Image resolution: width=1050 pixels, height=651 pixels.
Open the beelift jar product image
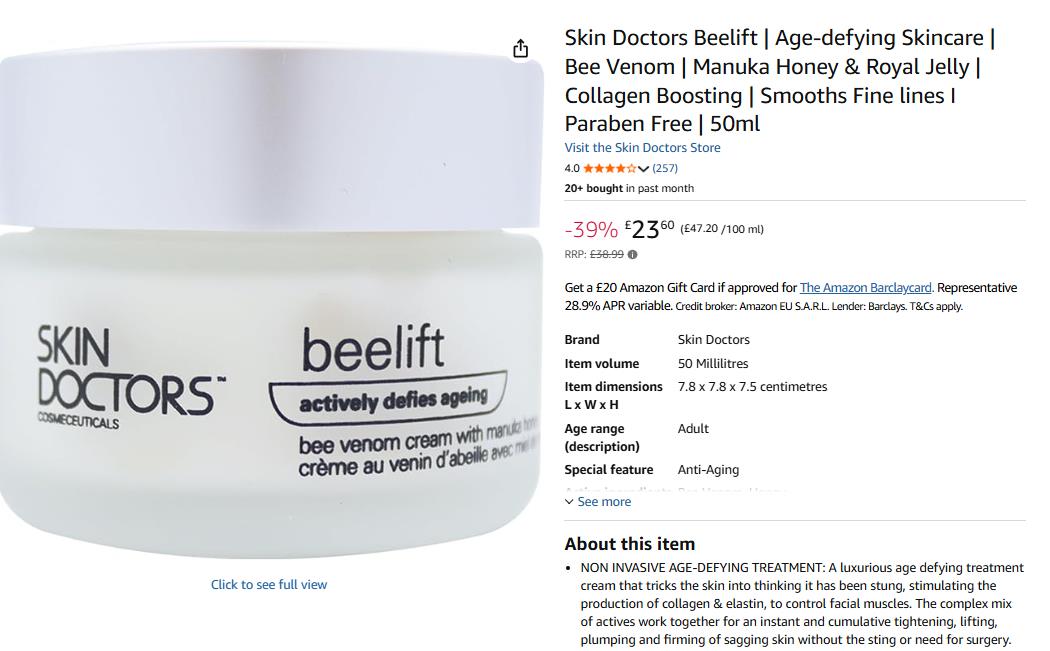(271, 297)
